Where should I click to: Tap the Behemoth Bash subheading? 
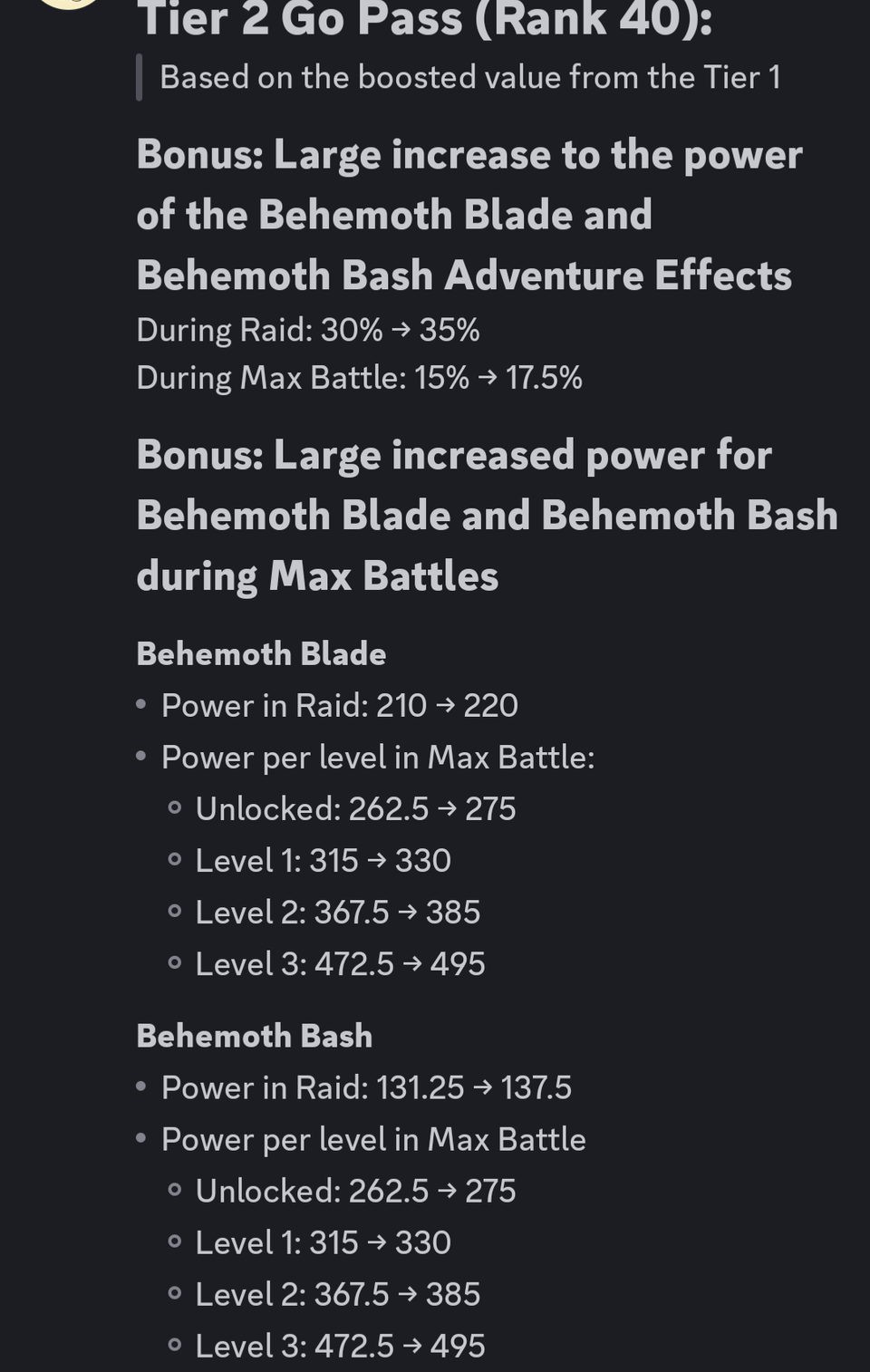tap(255, 1036)
